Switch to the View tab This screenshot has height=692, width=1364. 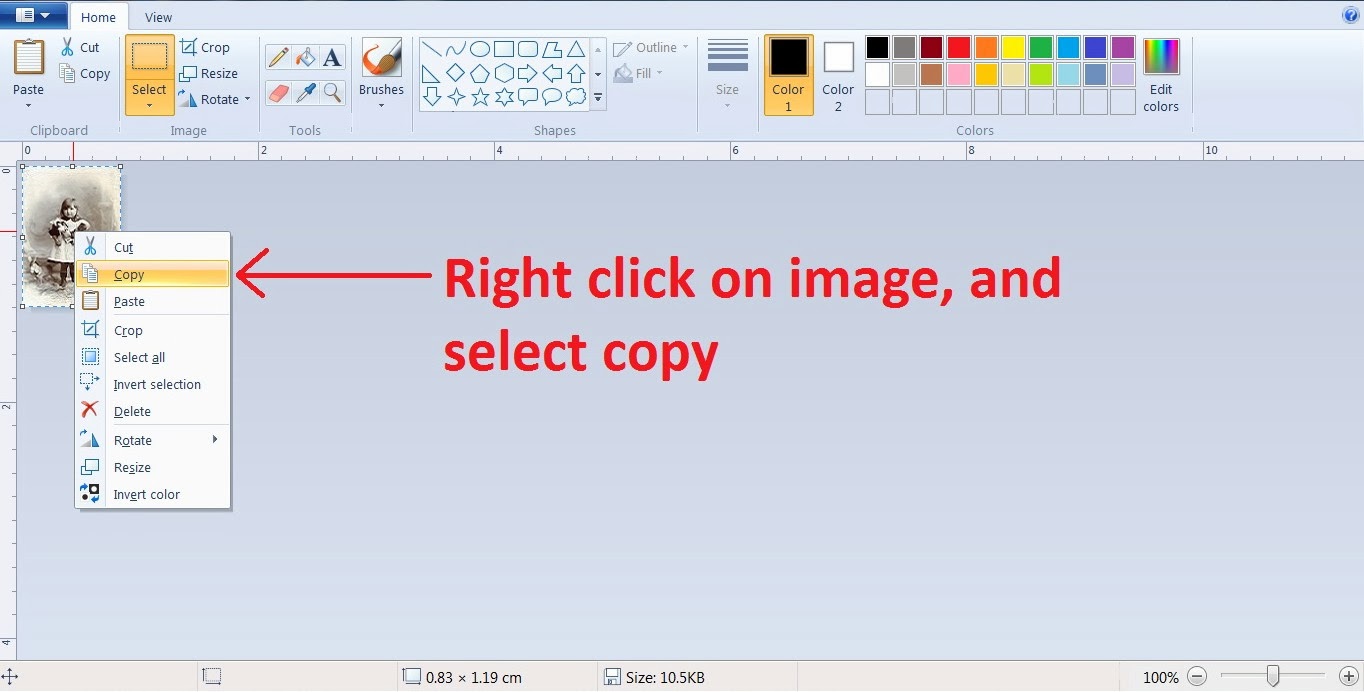click(x=158, y=17)
